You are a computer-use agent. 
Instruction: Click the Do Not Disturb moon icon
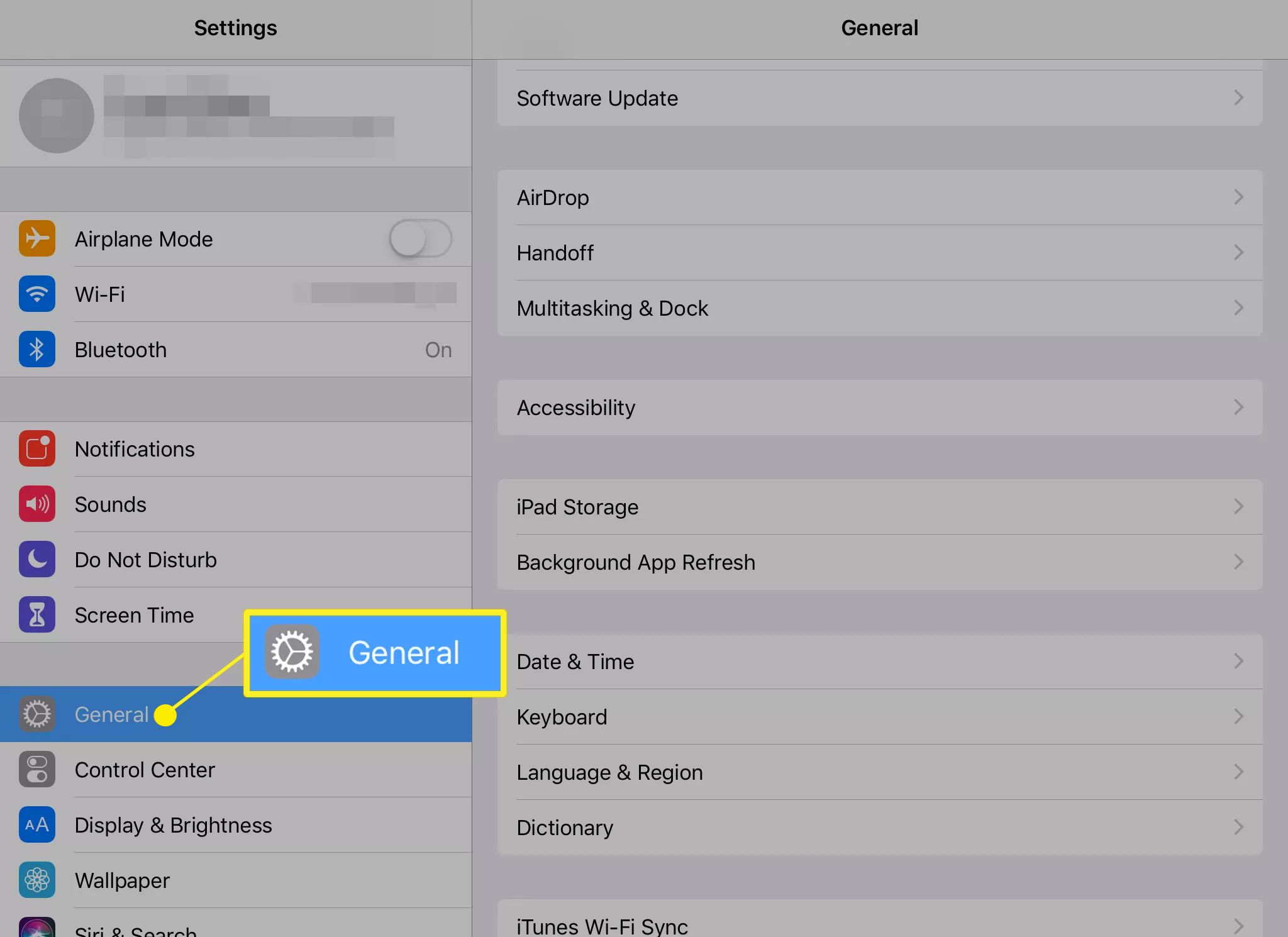(x=37, y=559)
